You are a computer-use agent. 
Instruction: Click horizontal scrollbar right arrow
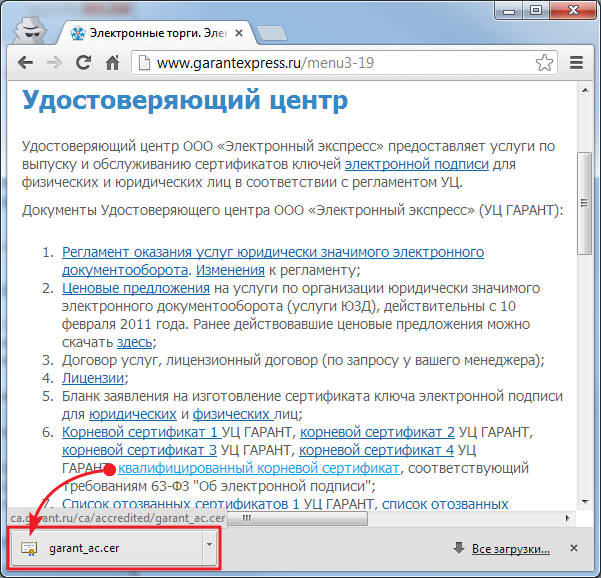point(568,519)
